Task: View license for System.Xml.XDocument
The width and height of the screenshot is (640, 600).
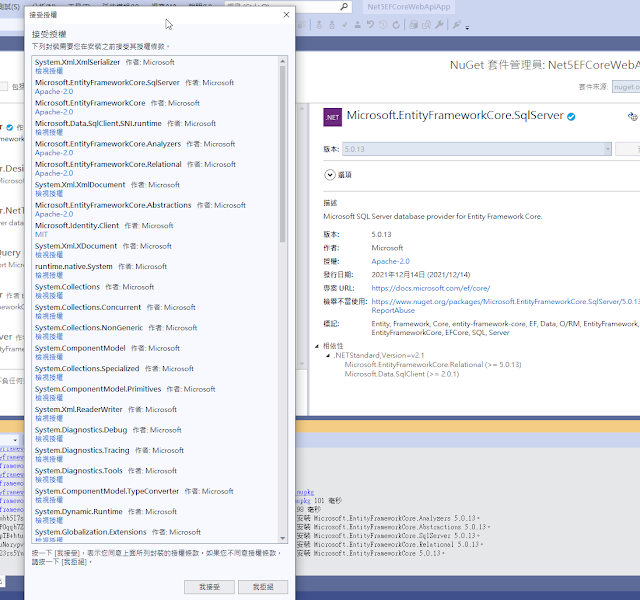Action: pyautogui.click(x=49, y=255)
